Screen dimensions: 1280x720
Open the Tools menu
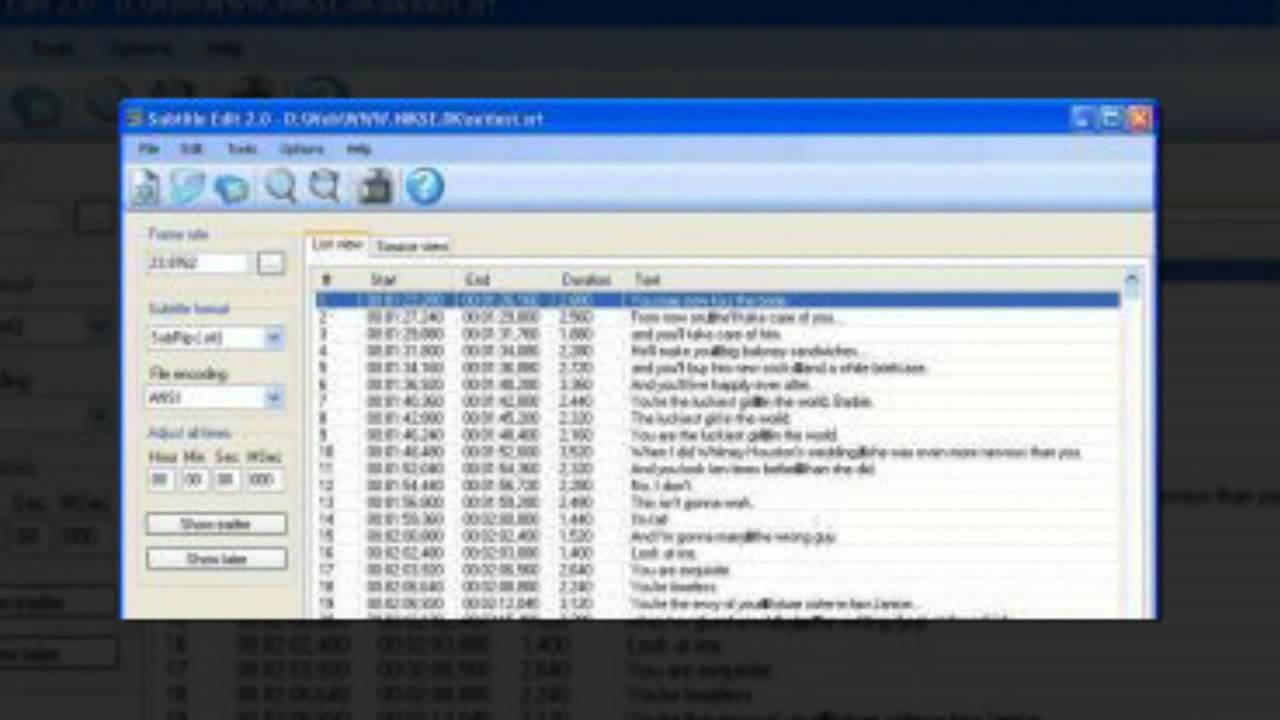[241, 149]
